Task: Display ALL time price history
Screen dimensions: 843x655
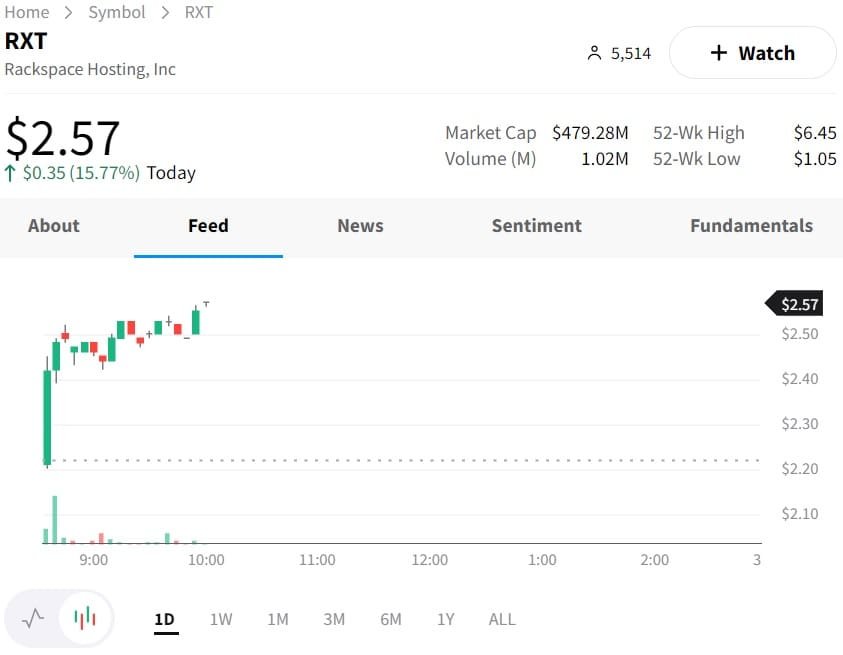Action: [x=502, y=619]
